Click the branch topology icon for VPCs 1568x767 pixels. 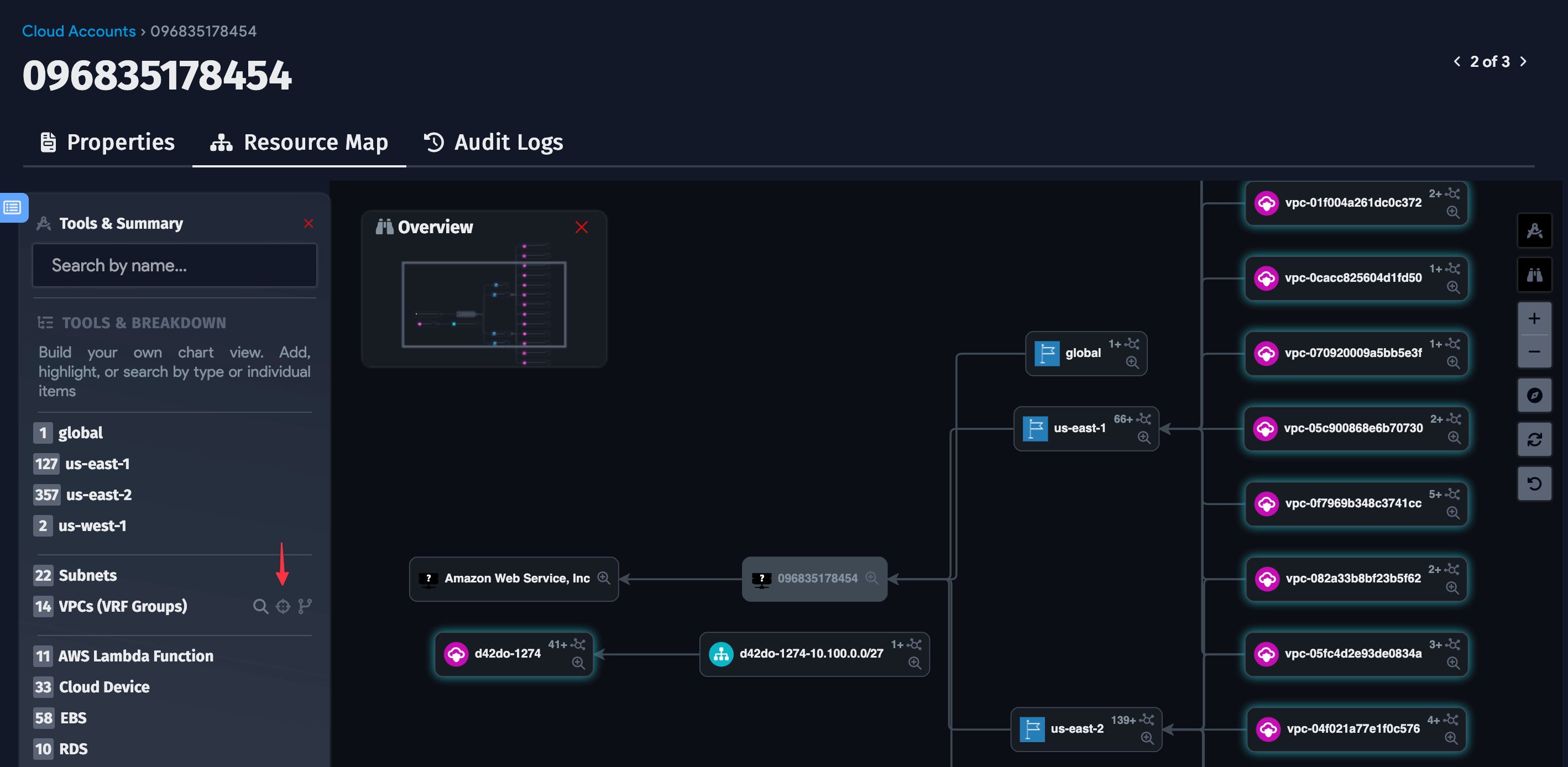[304, 606]
